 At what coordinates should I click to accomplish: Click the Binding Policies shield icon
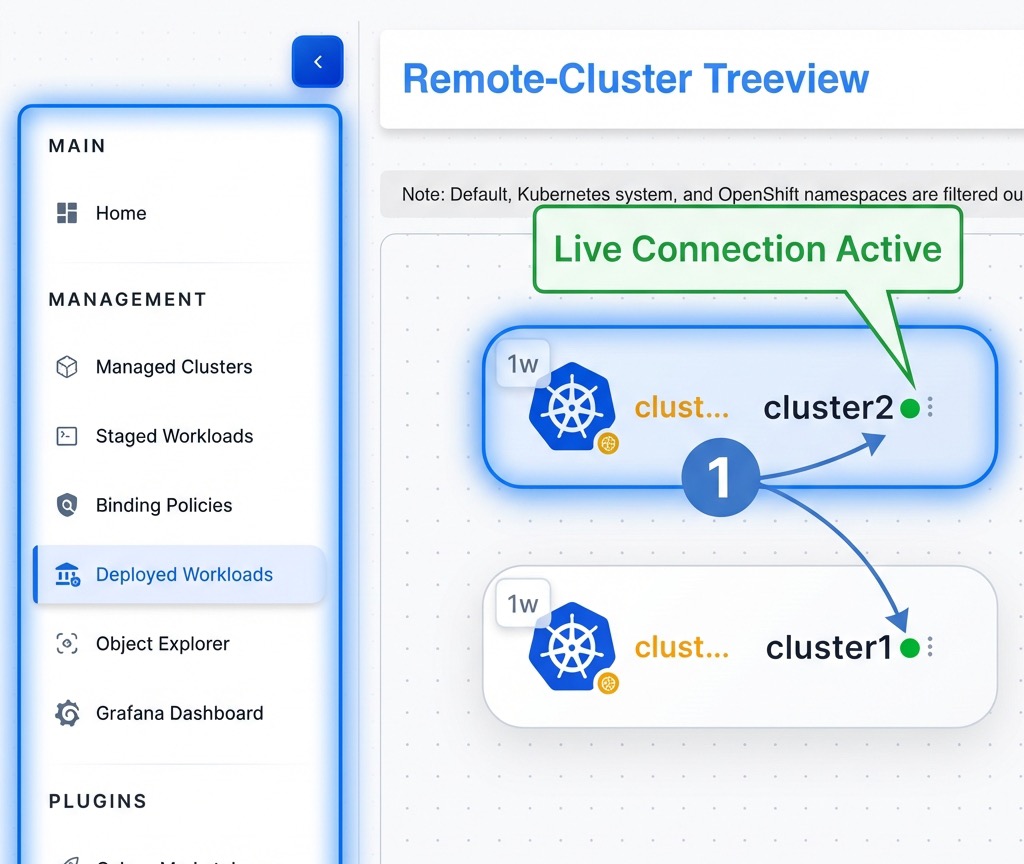[67, 505]
